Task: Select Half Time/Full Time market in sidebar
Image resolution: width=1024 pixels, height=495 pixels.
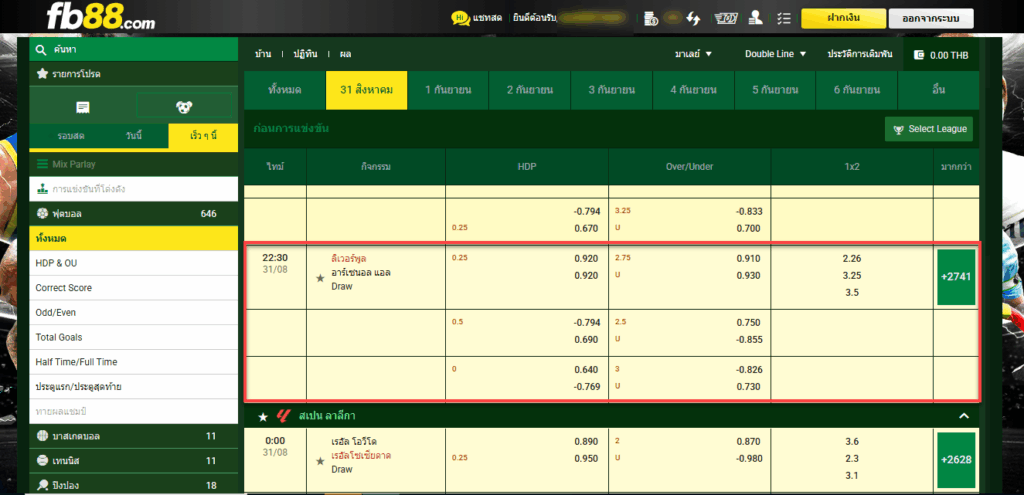Action: pyautogui.click(x=134, y=362)
